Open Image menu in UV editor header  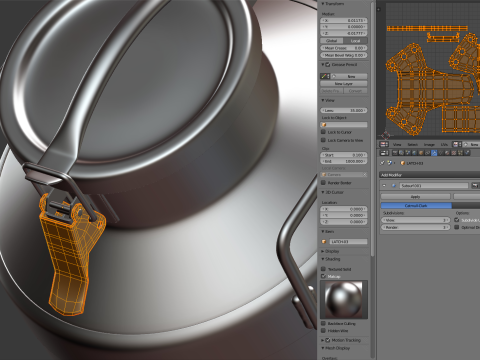pos(429,145)
